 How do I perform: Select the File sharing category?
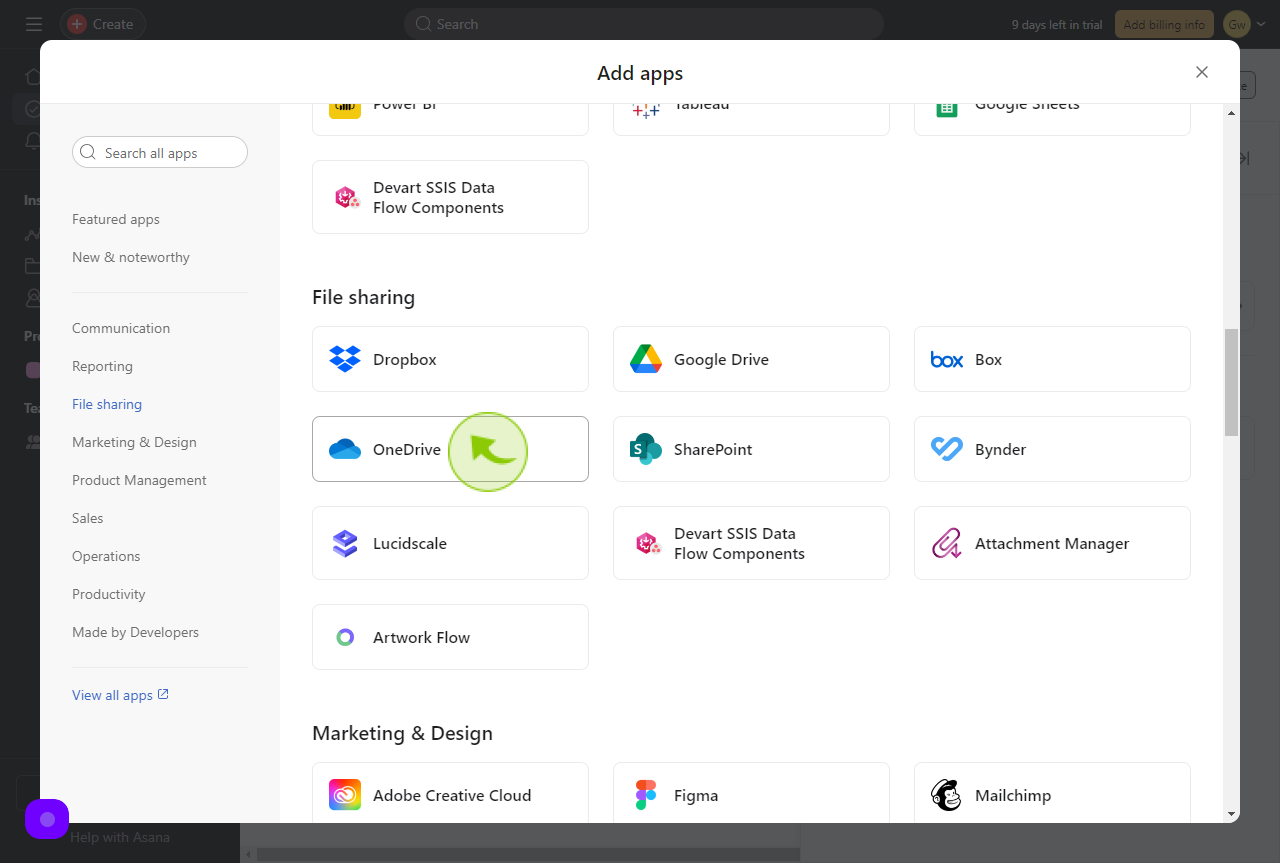[x=107, y=404]
